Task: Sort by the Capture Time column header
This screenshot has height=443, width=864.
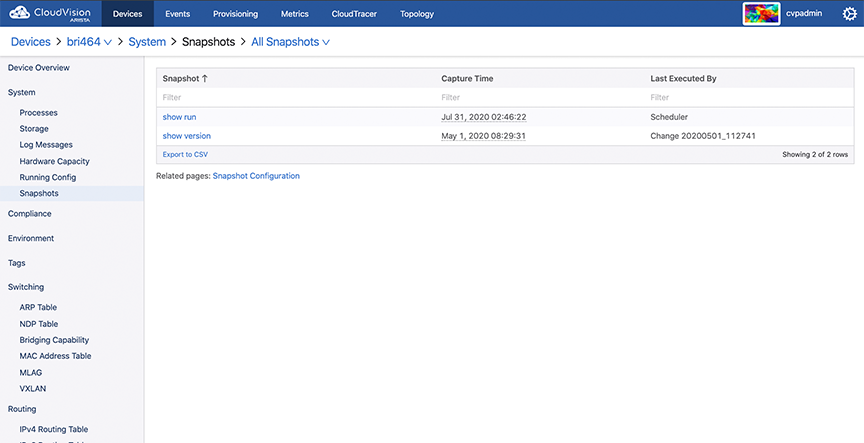Action: 467,79
